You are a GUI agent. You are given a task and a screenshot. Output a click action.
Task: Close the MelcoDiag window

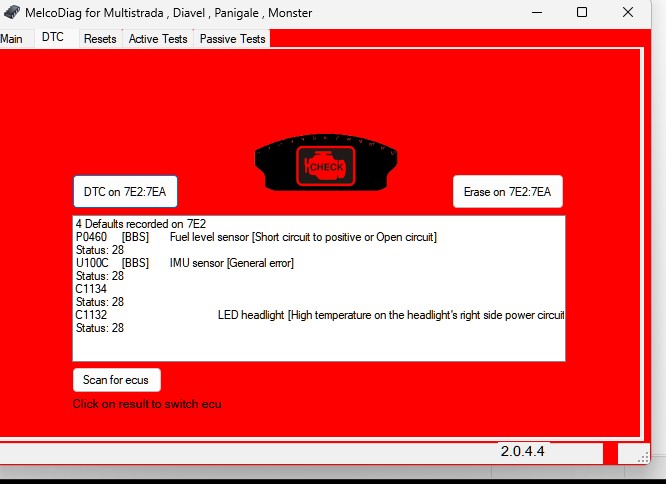(628, 12)
